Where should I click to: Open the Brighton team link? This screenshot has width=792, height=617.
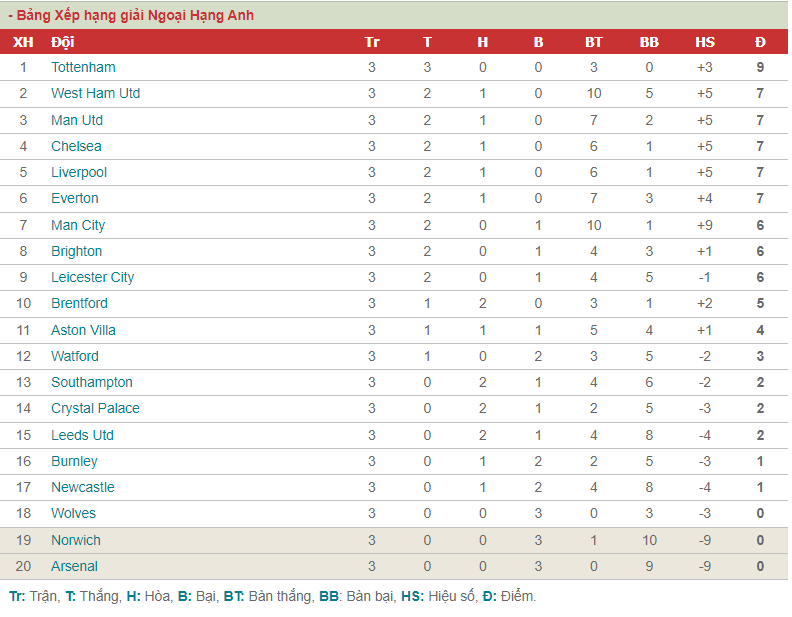click(x=76, y=251)
